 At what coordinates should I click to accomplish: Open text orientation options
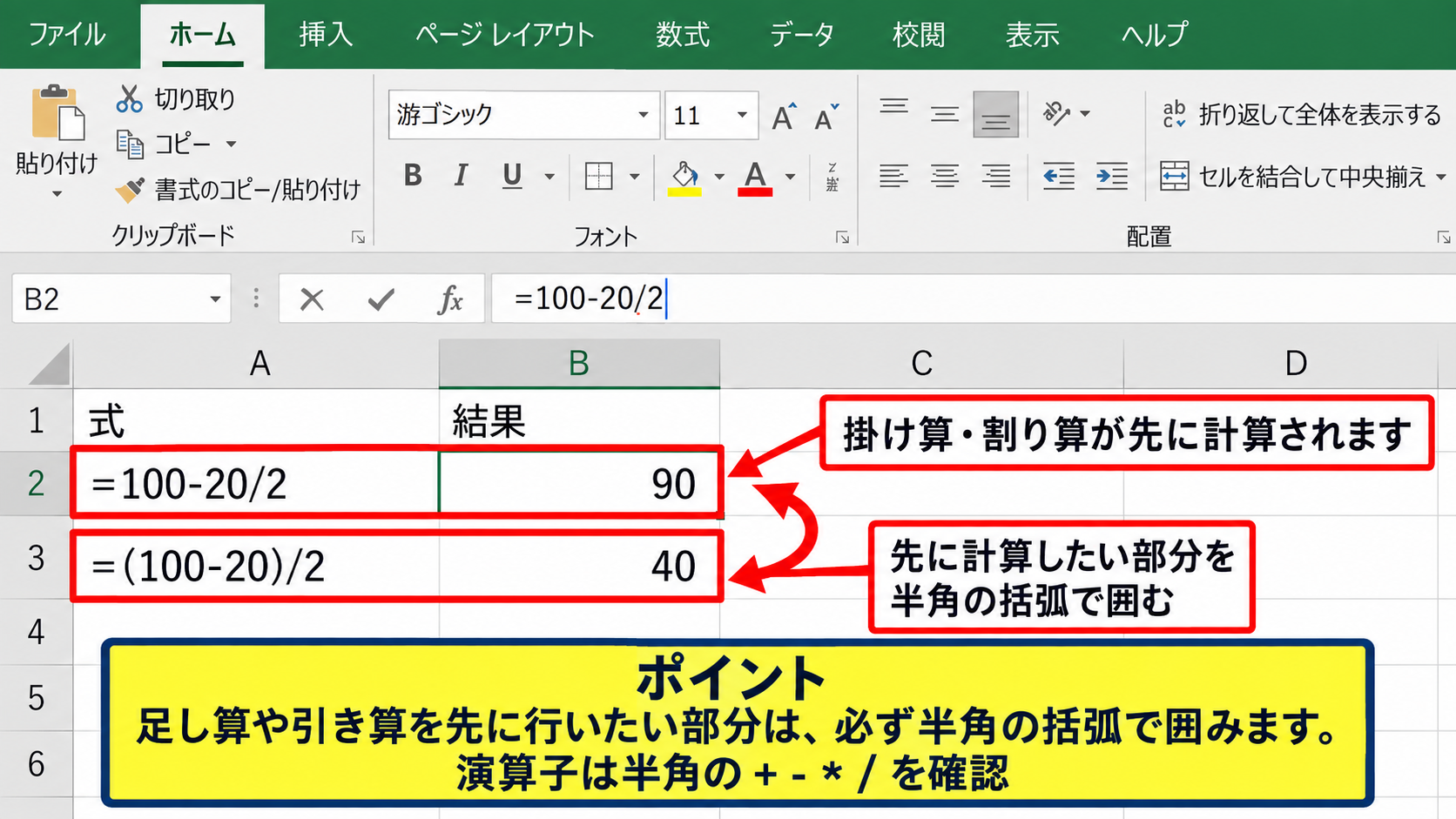click(x=1056, y=113)
